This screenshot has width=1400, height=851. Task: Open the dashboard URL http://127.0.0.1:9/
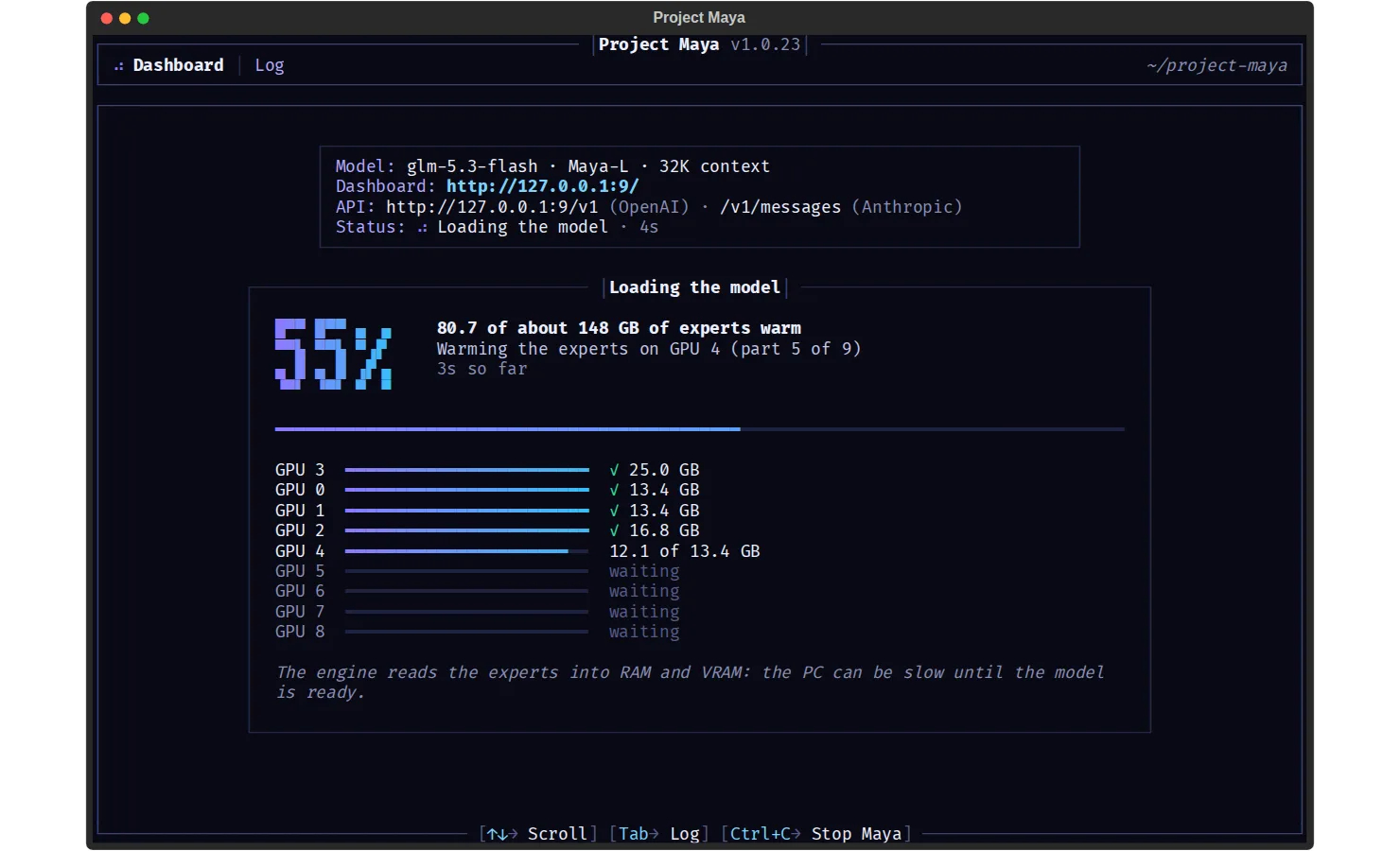(542, 186)
